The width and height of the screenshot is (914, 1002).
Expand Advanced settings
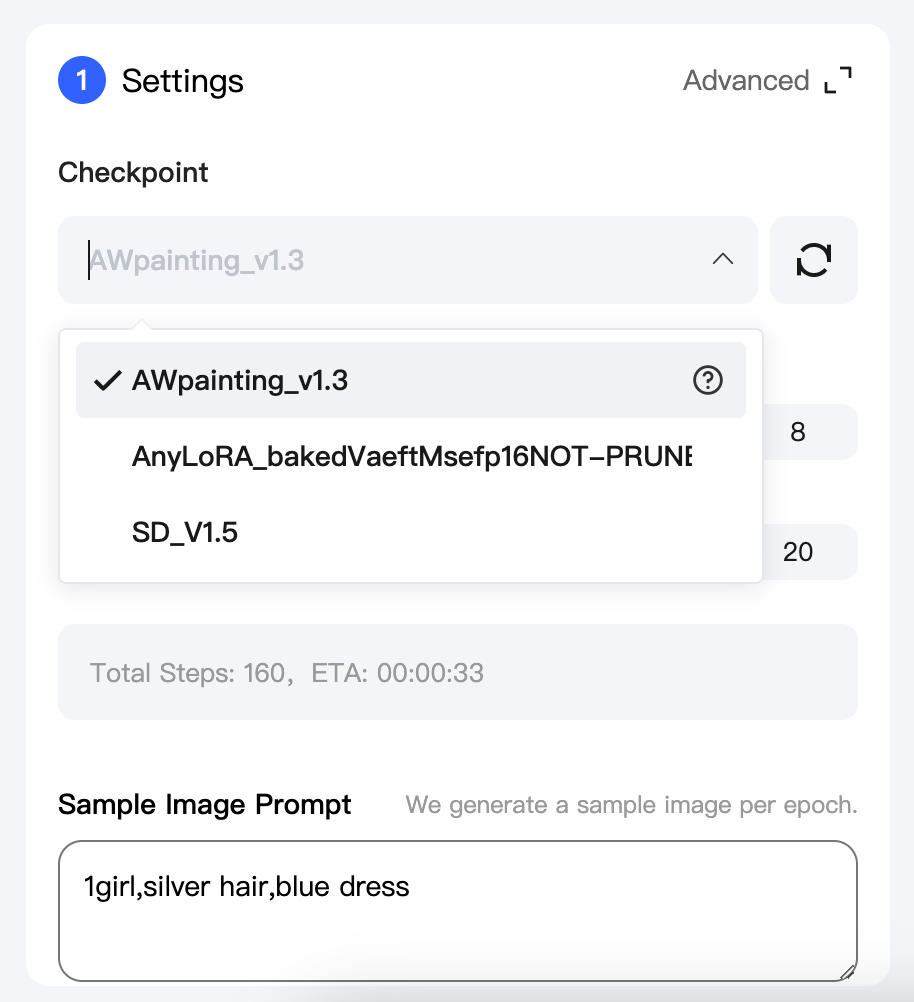tap(747, 80)
